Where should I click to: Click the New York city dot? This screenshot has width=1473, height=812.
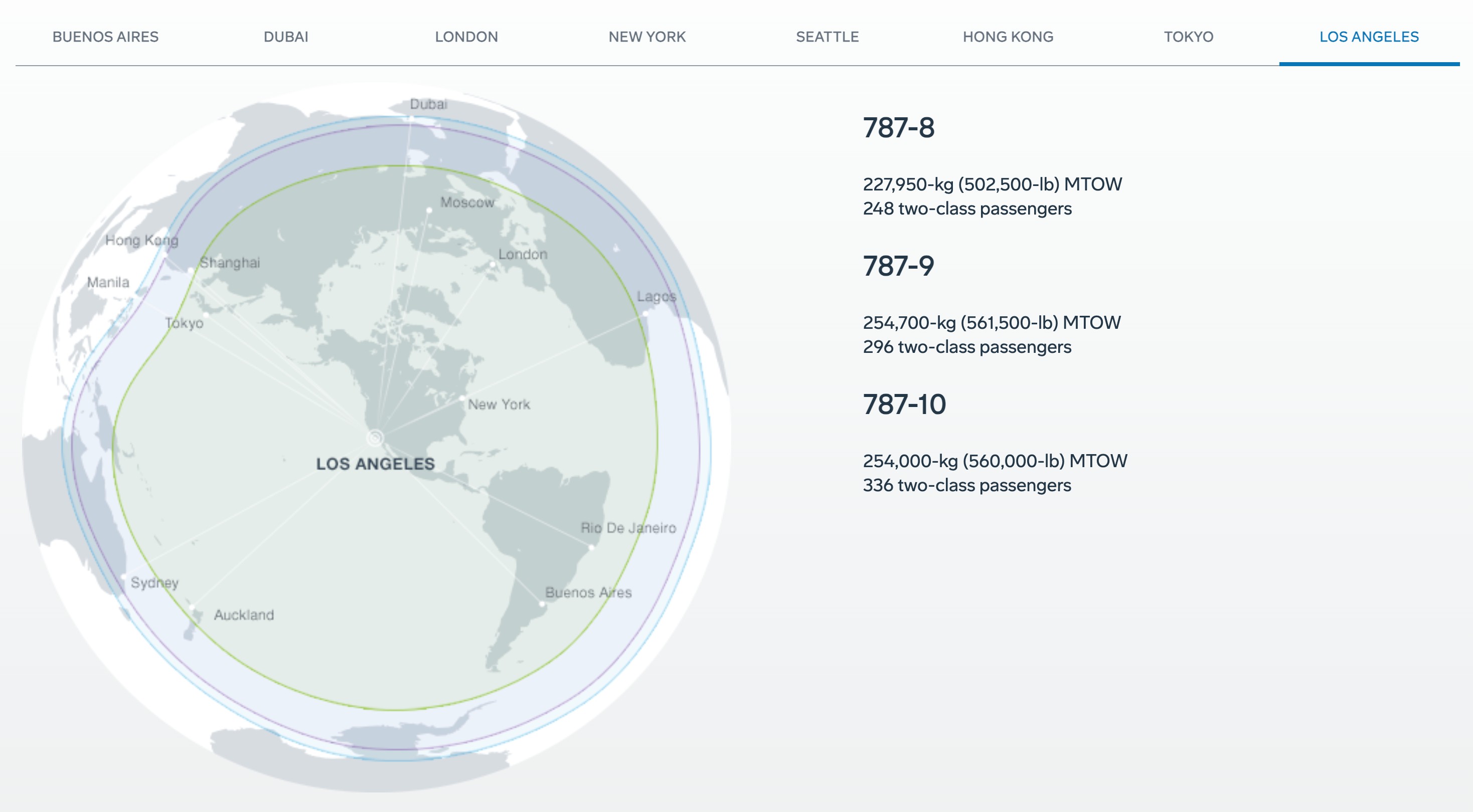(x=462, y=397)
